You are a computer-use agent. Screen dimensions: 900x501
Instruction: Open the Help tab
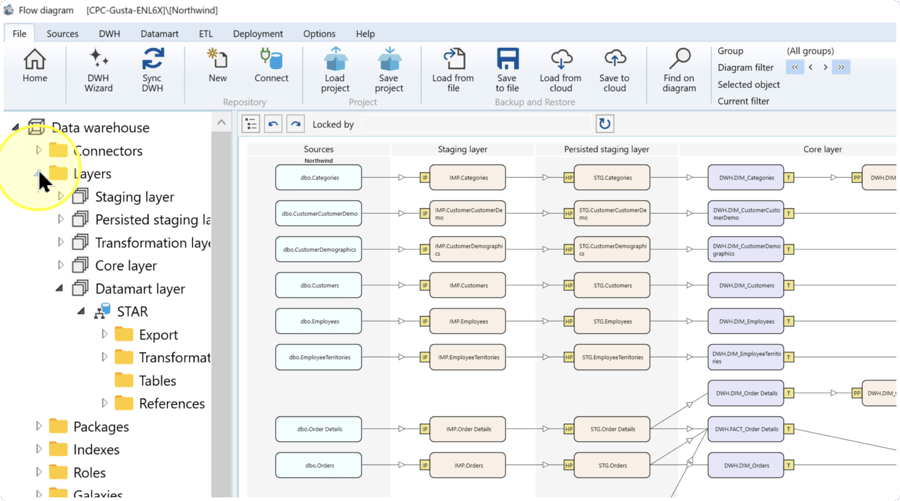coord(365,33)
